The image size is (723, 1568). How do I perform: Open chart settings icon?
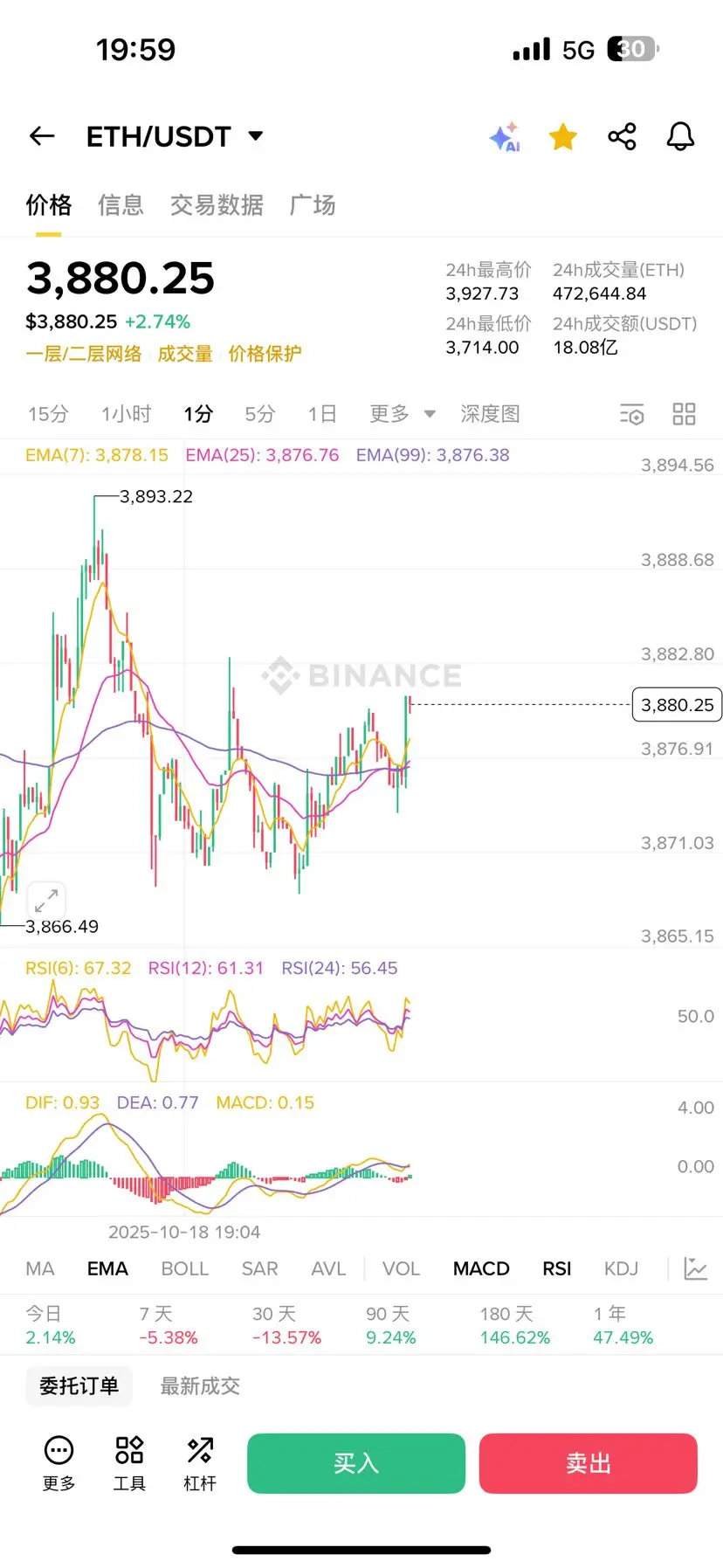tap(632, 414)
